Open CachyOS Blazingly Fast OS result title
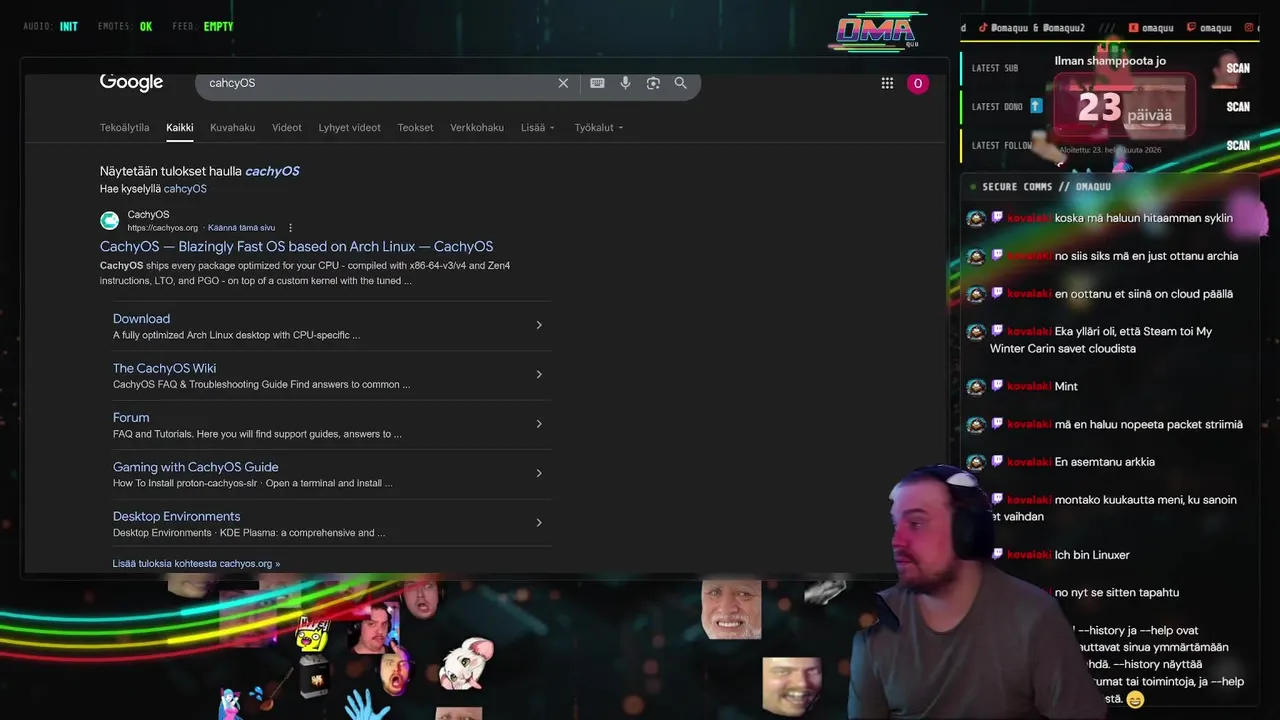 pyautogui.click(x=296, y=246)
